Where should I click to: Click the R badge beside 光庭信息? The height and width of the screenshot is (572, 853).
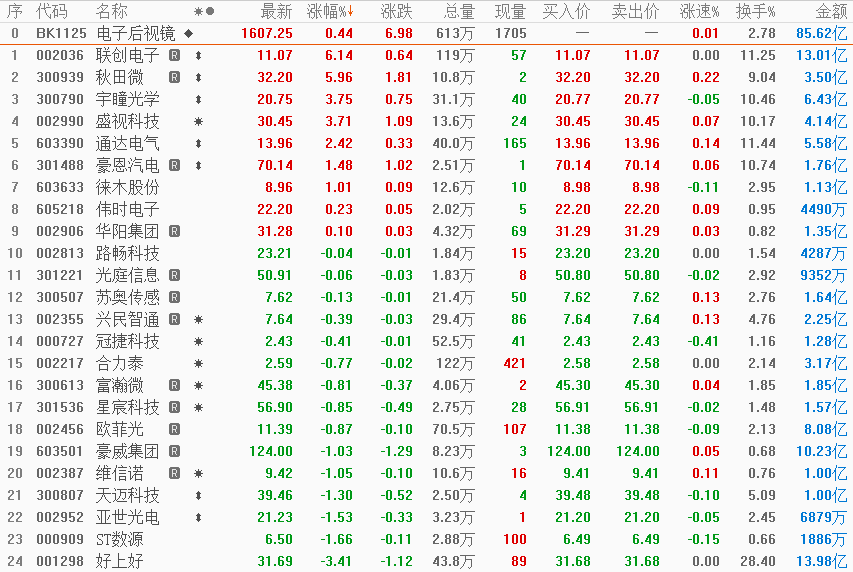pos(174,275)
